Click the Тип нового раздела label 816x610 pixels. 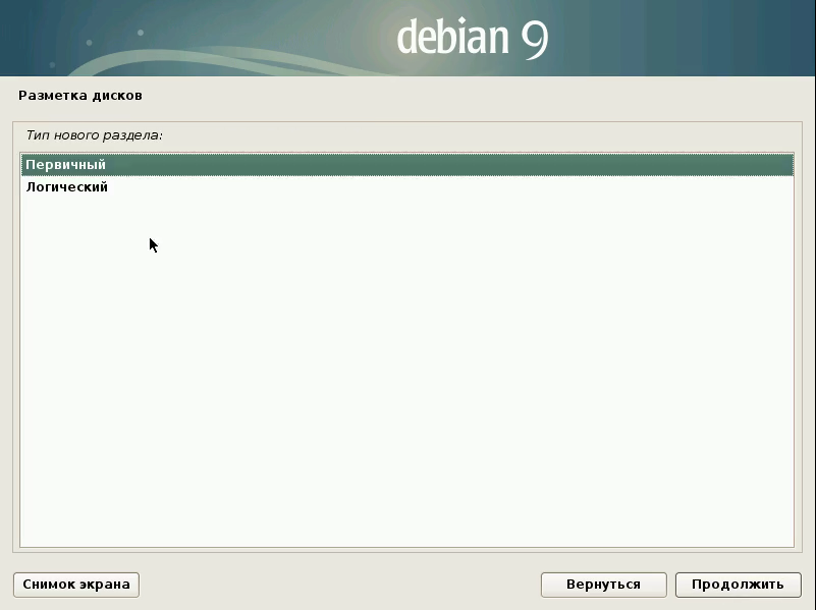coord(92,133)
